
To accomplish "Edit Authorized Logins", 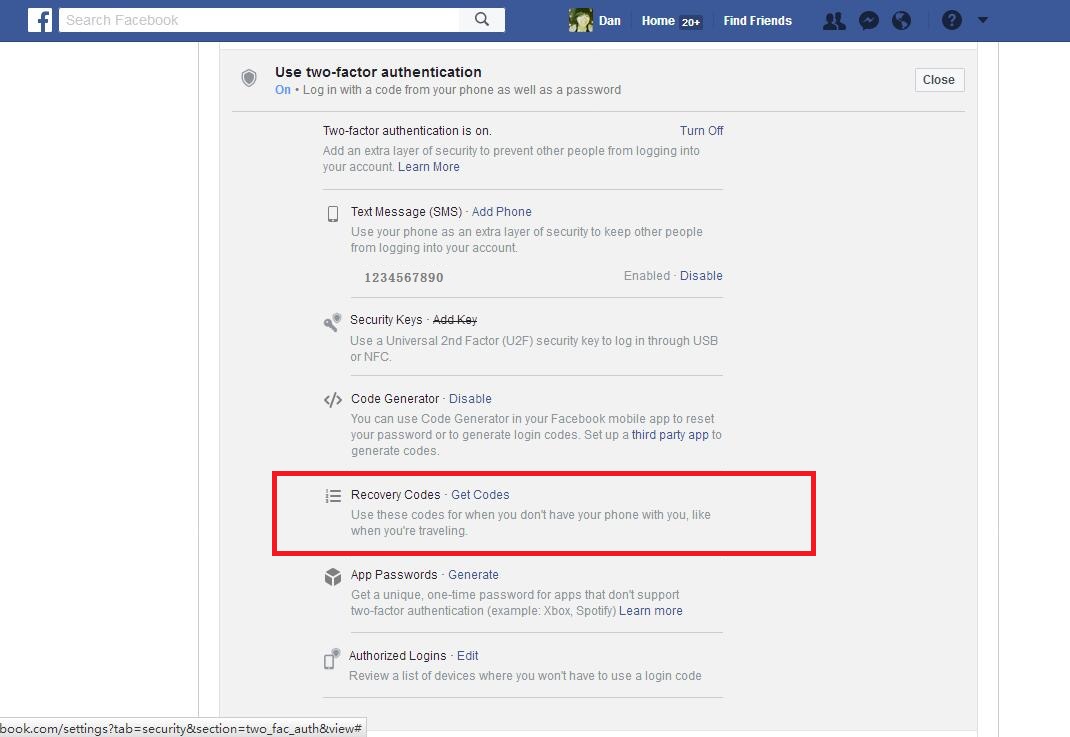I will point(467,656).
